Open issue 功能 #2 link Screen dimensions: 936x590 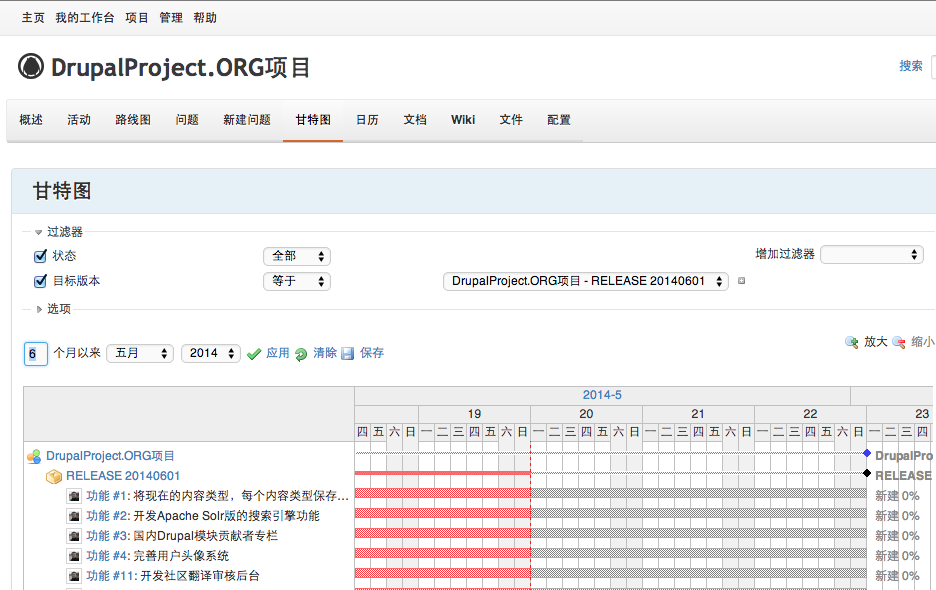(107, 516)
